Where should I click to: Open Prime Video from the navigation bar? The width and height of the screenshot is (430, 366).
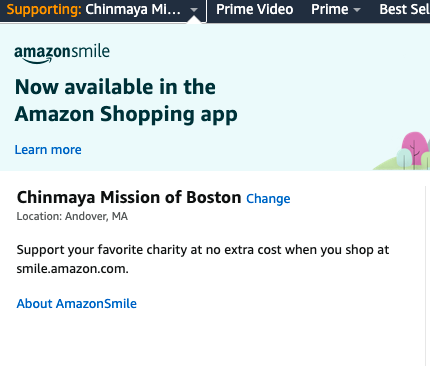tap(255, 9)
